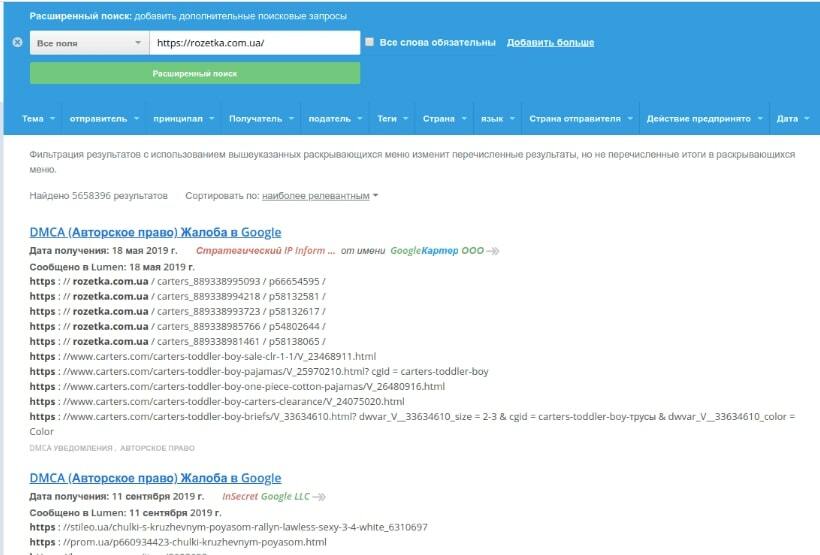Click 'Сообщено в Lumen: 18 мая 2019 г.' text
Screen dimensions: 820x555
tap(112, 267)
